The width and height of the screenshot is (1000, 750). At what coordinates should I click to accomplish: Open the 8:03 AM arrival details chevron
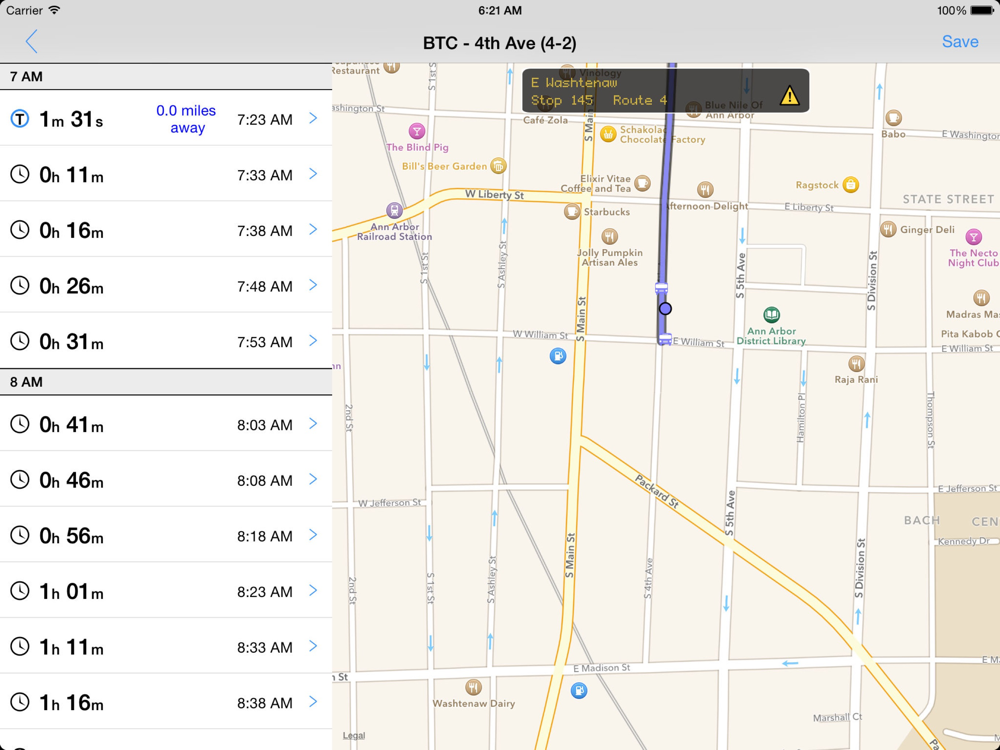[313, 423]
